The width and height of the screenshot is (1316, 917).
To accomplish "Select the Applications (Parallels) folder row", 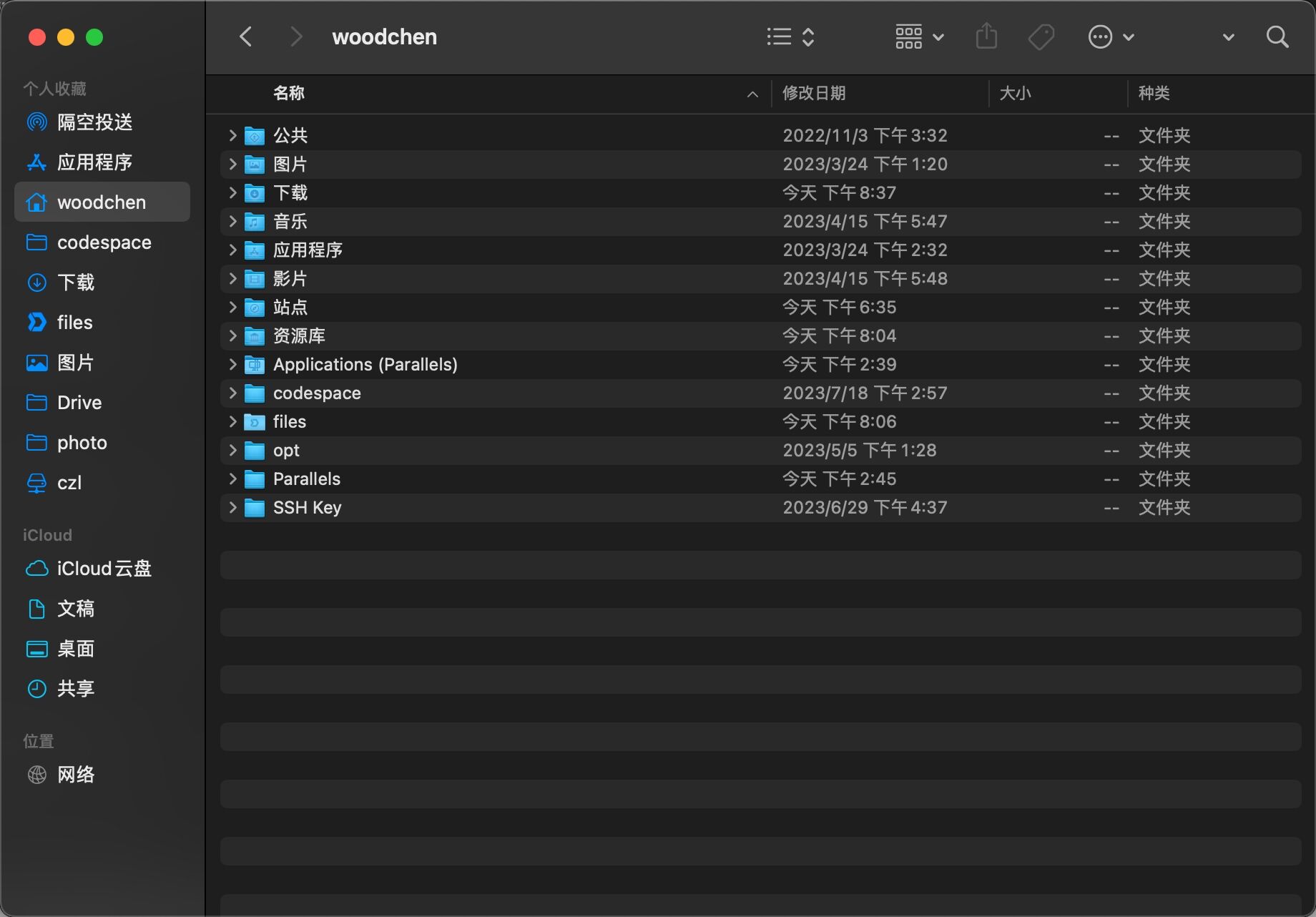I will [365, 364].
